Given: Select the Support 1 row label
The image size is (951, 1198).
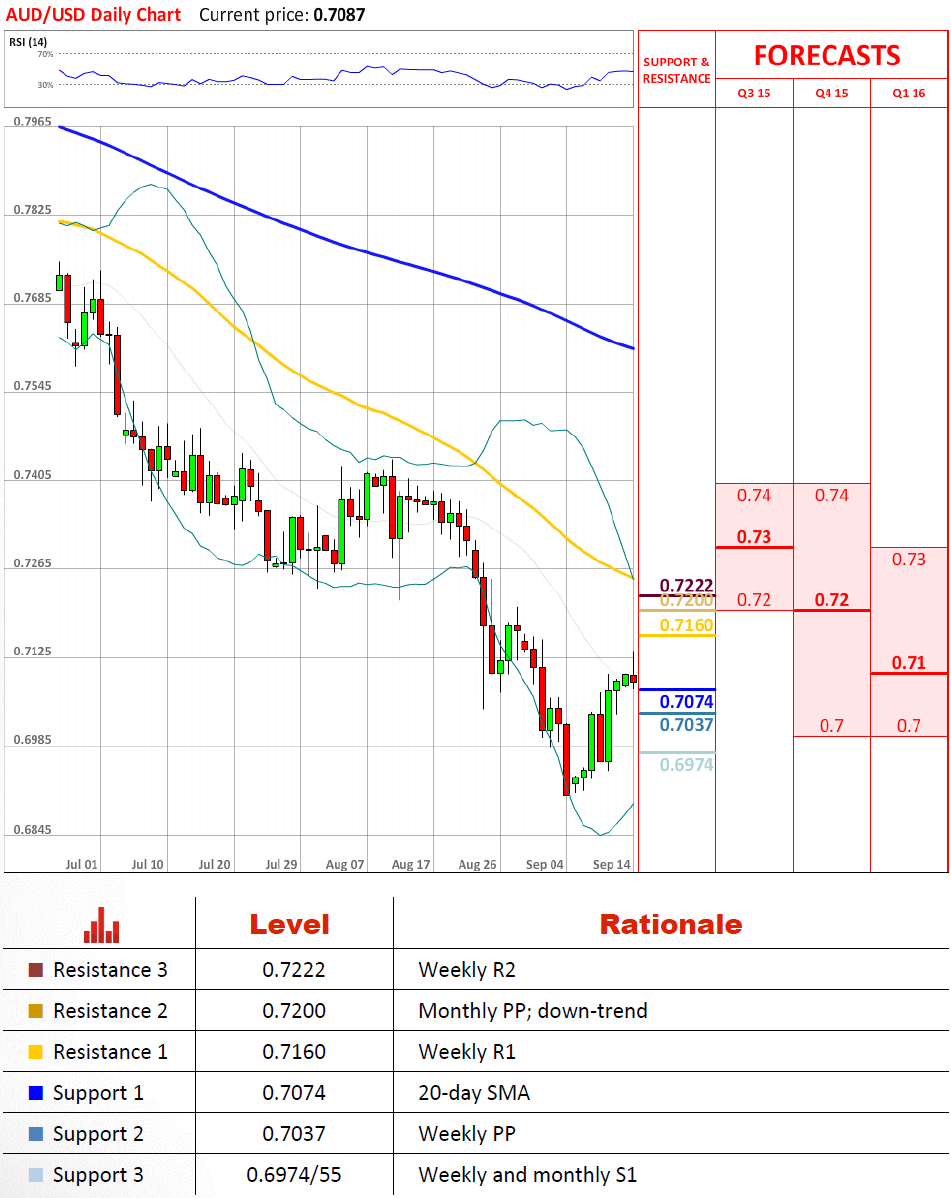Looking at the screenshot, I should point(98,1093).
